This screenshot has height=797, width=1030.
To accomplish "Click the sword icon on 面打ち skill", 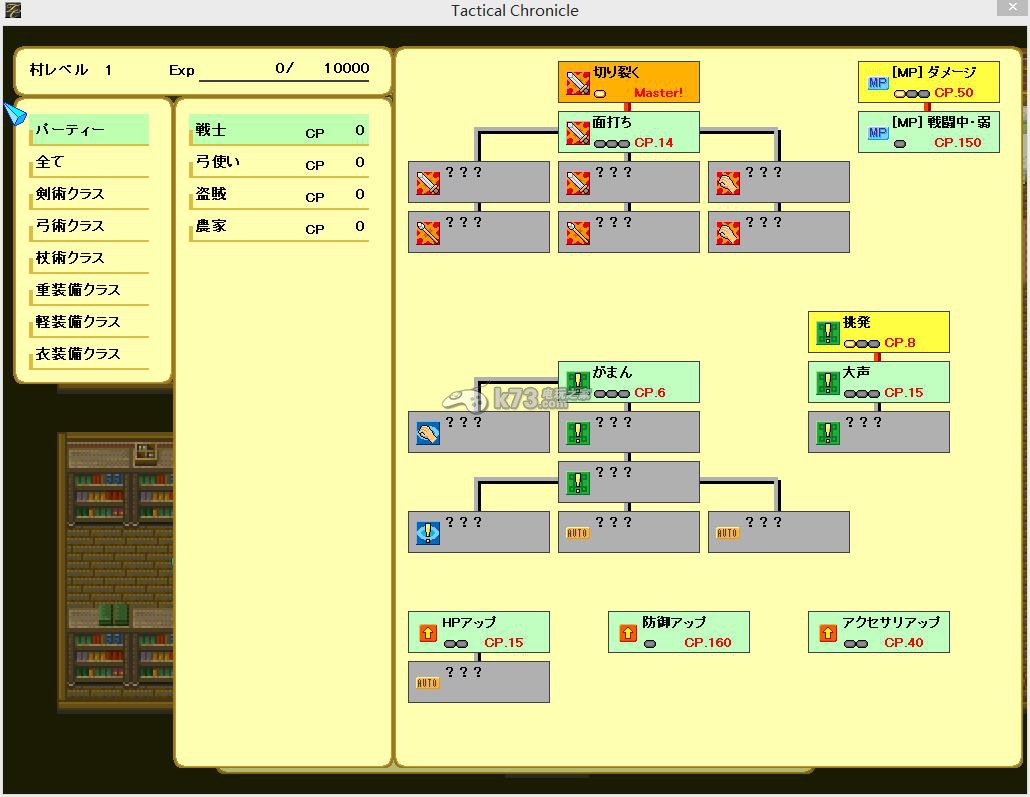I will (x=578, y=132).
